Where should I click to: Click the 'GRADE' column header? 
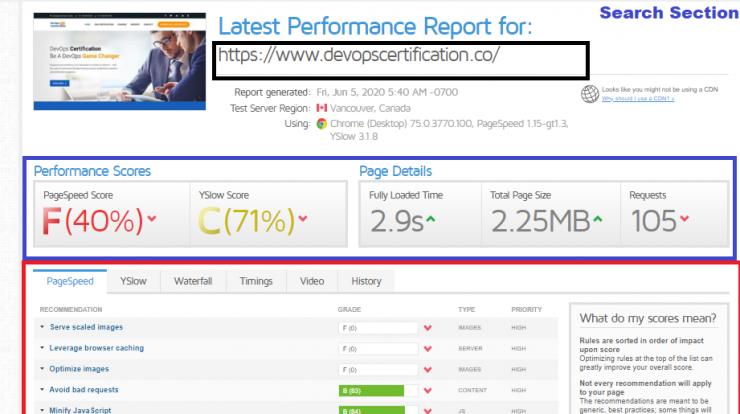click(x=349, y=310)
